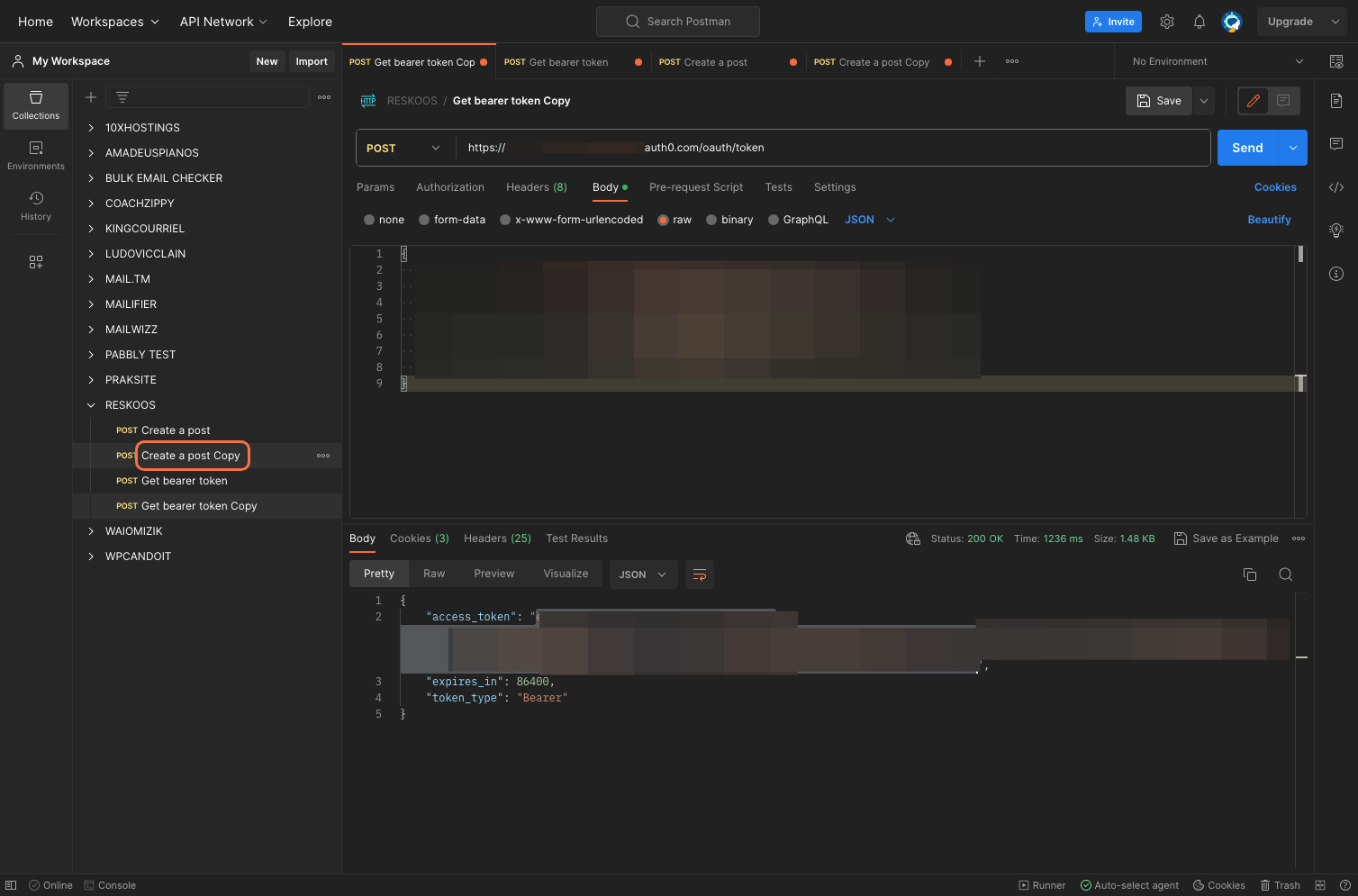Open the comments pane icon
Screen dimensions: 1358x896
click(x=1336, y=144)
